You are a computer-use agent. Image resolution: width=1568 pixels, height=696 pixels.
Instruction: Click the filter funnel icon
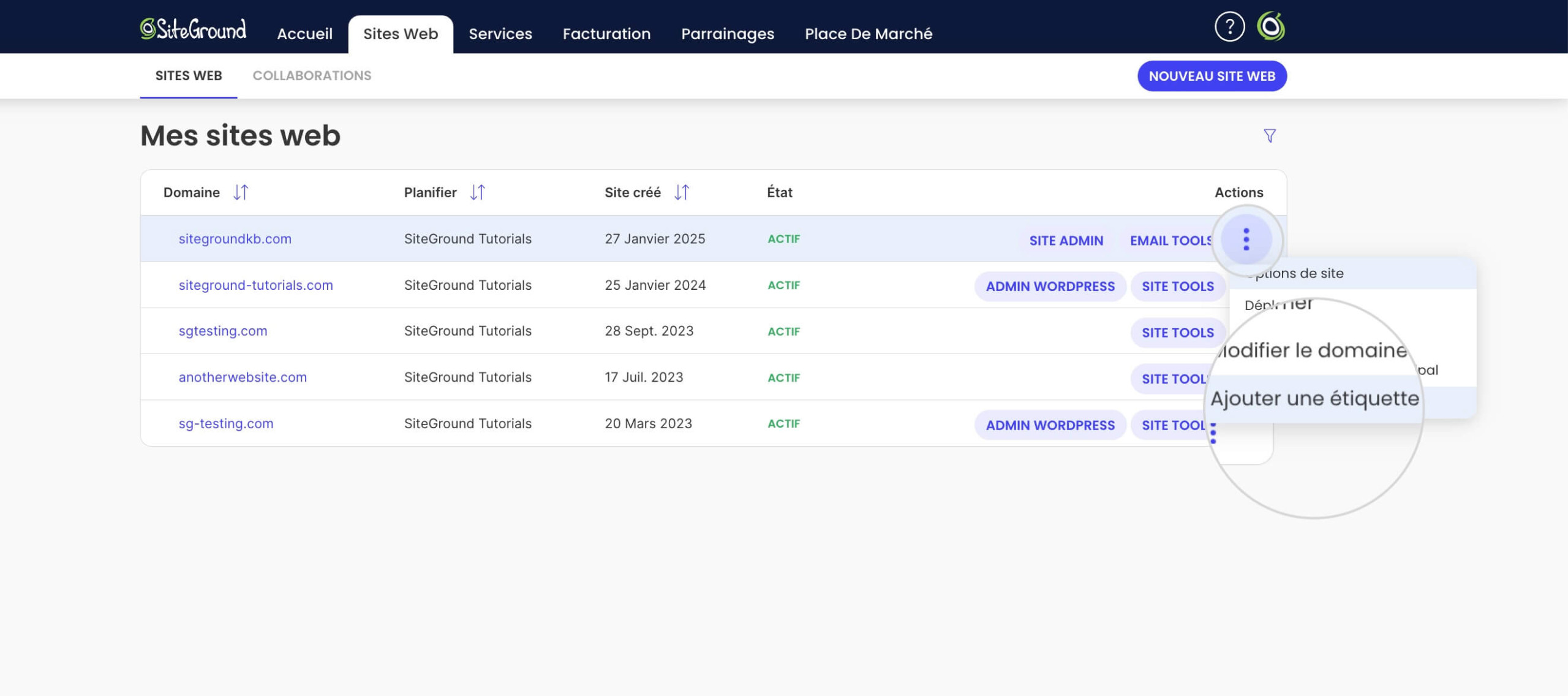1270,135
